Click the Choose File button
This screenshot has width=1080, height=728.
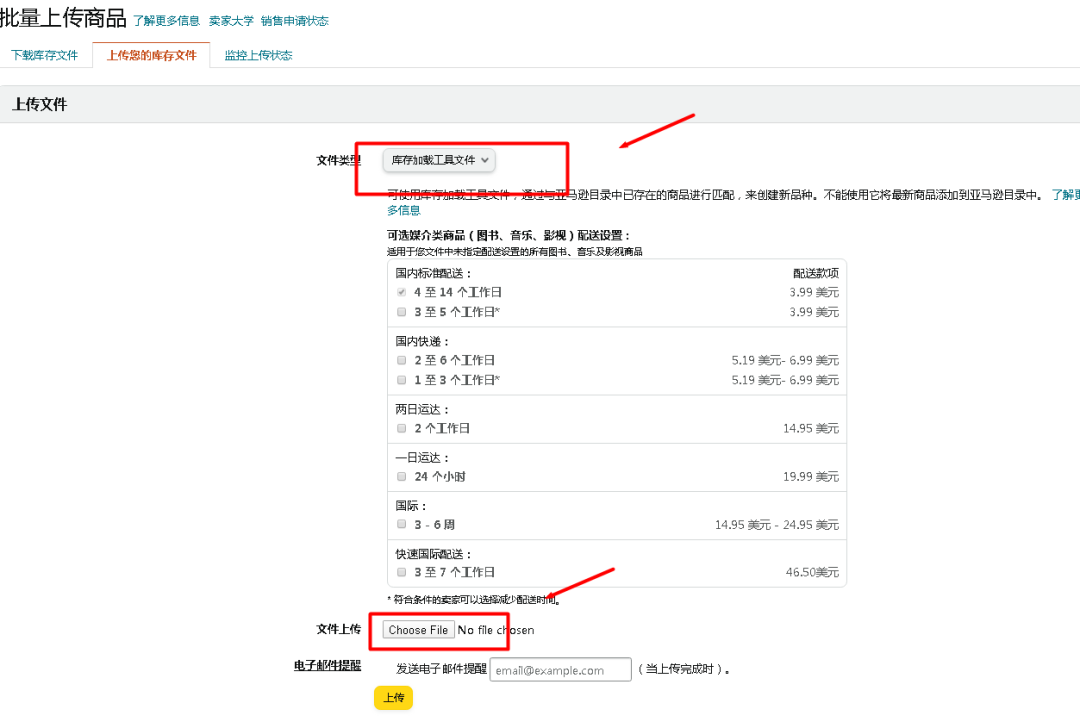tap(417, 629)
